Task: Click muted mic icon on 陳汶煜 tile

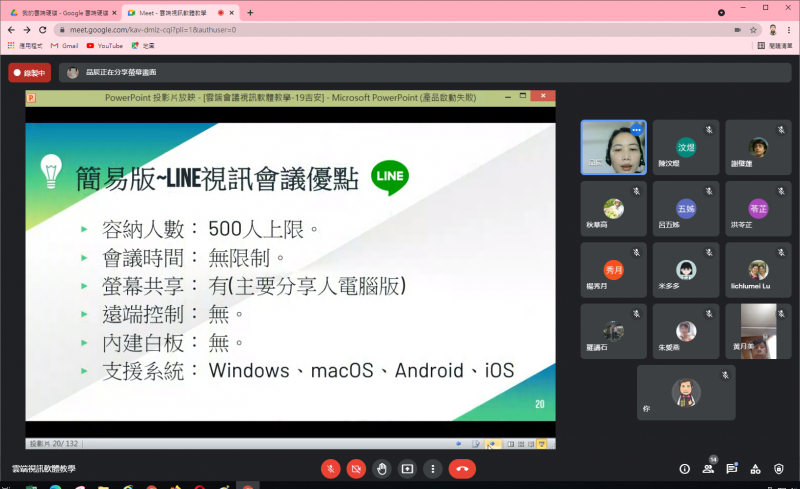Action: (x=709, y=130)
